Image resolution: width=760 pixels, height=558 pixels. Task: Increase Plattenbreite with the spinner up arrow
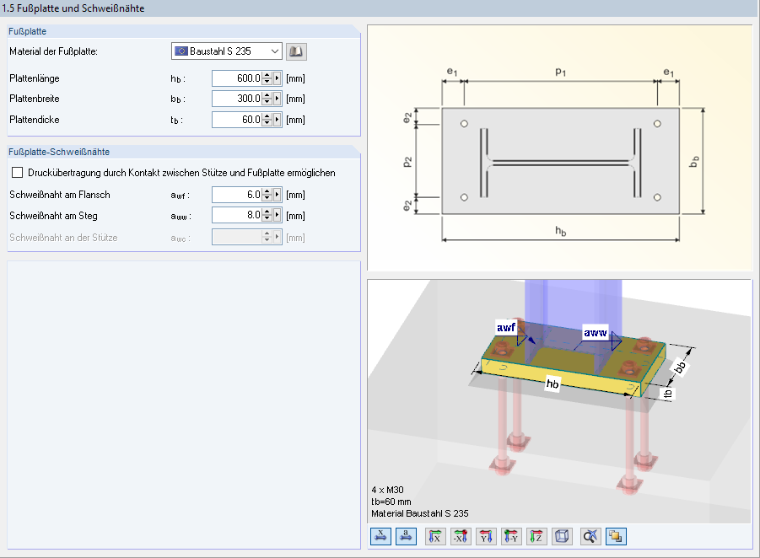click(x=267, y=96)
